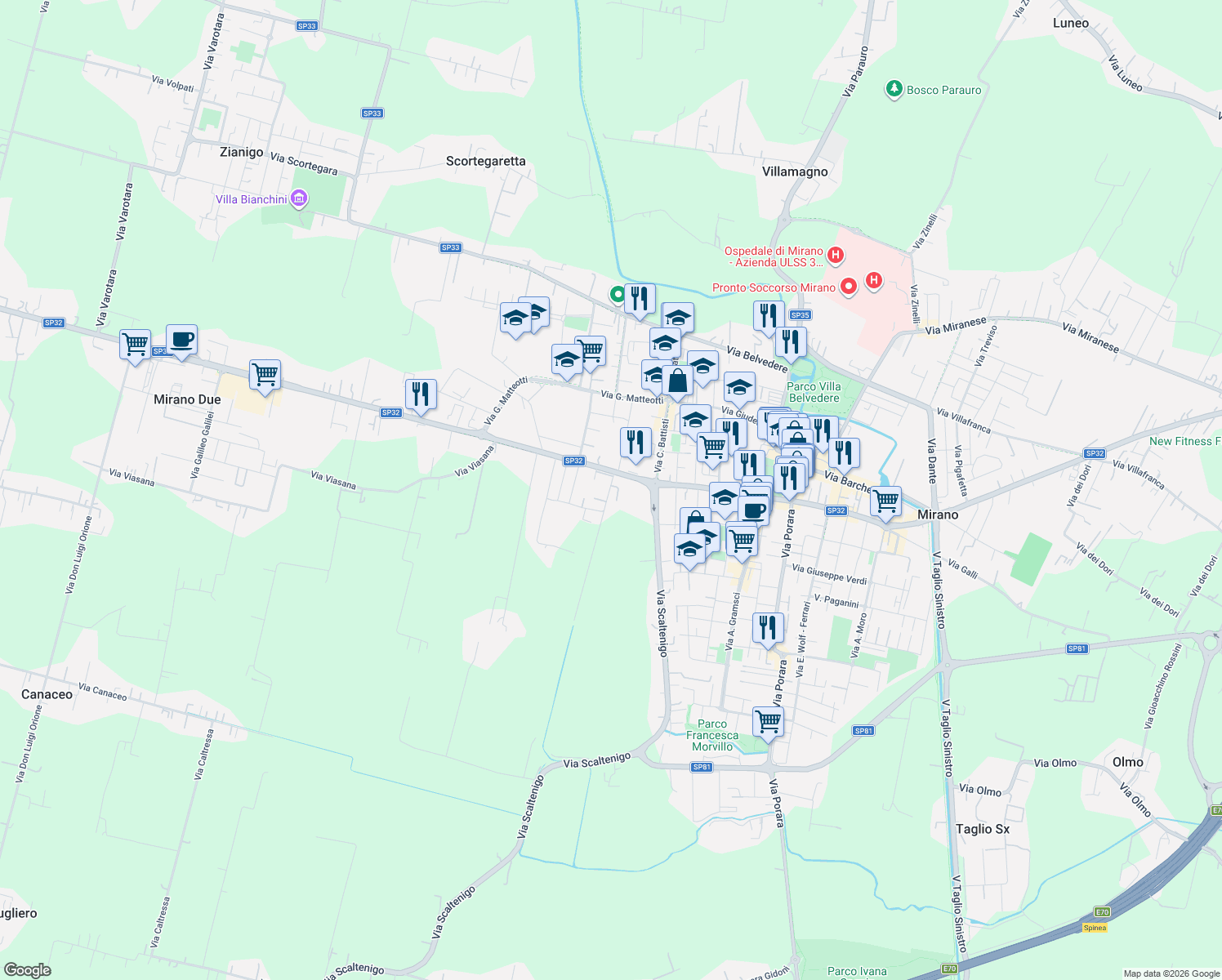Select the Scortegaretta place label

(486, 161)
